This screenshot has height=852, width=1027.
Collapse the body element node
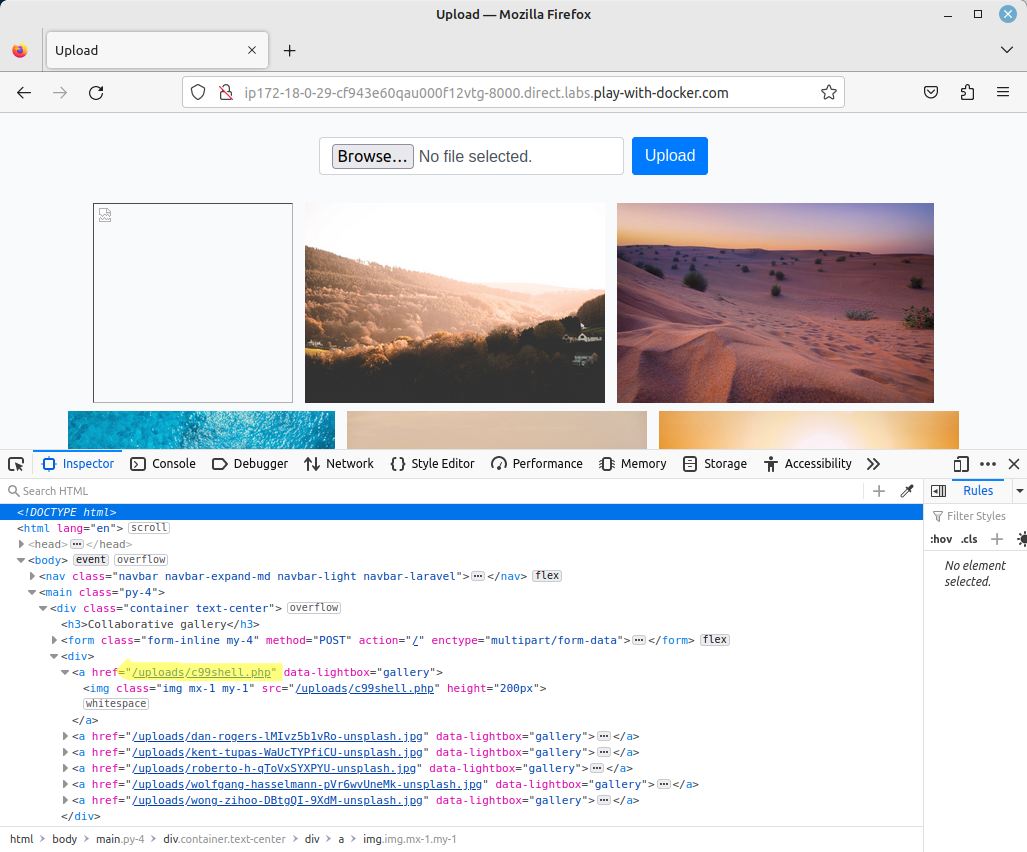22,560
